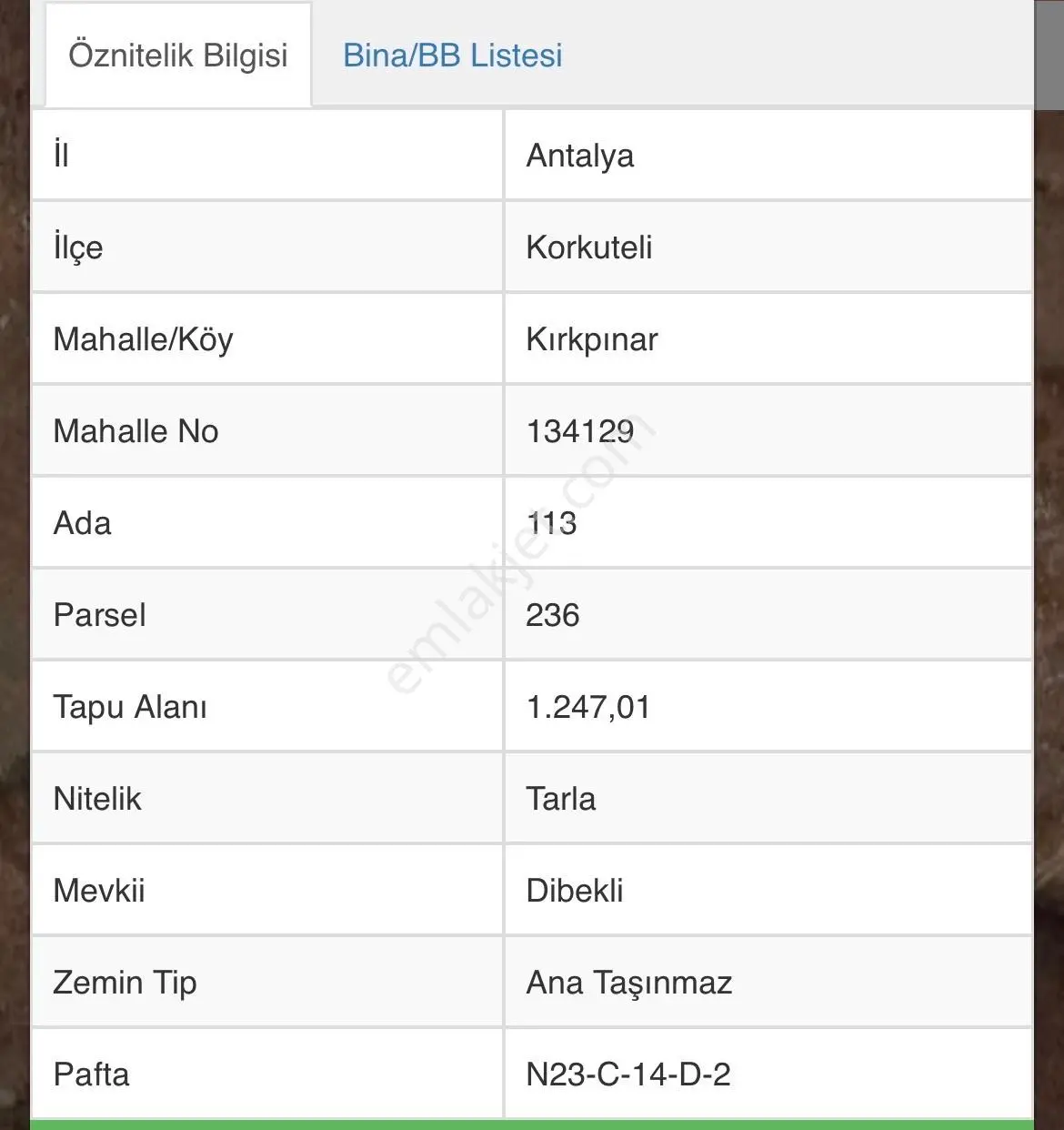Click the Antalya value in İl row
This screenshot has height=1130, width=1064.
(x=580, y=156)
